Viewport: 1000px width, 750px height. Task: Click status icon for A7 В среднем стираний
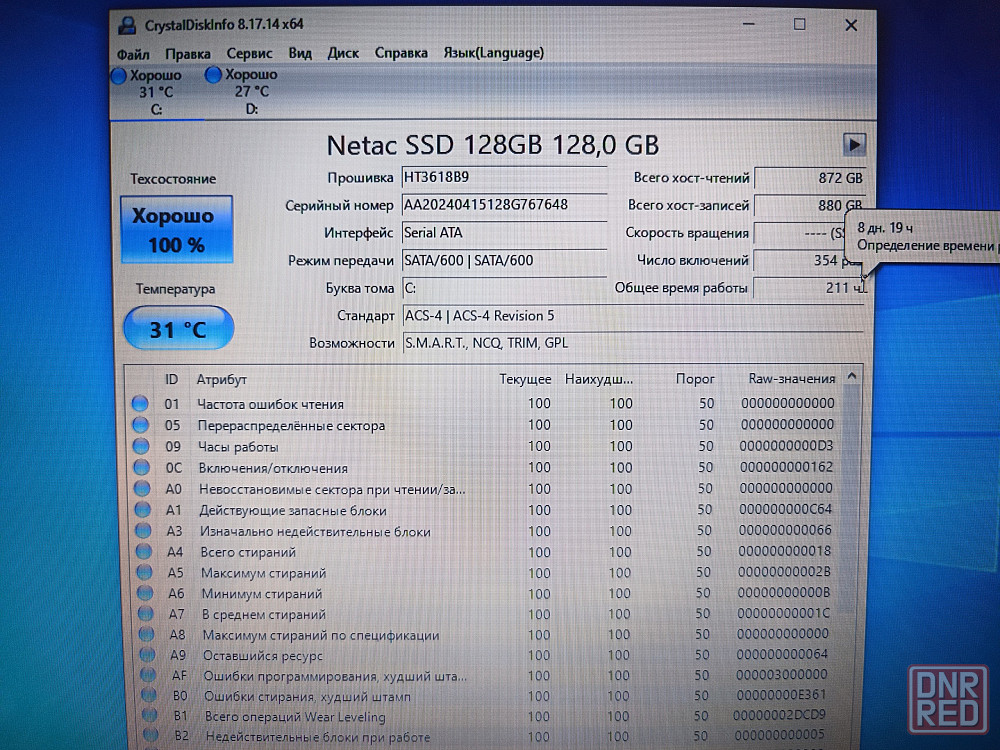click(147, 614)
